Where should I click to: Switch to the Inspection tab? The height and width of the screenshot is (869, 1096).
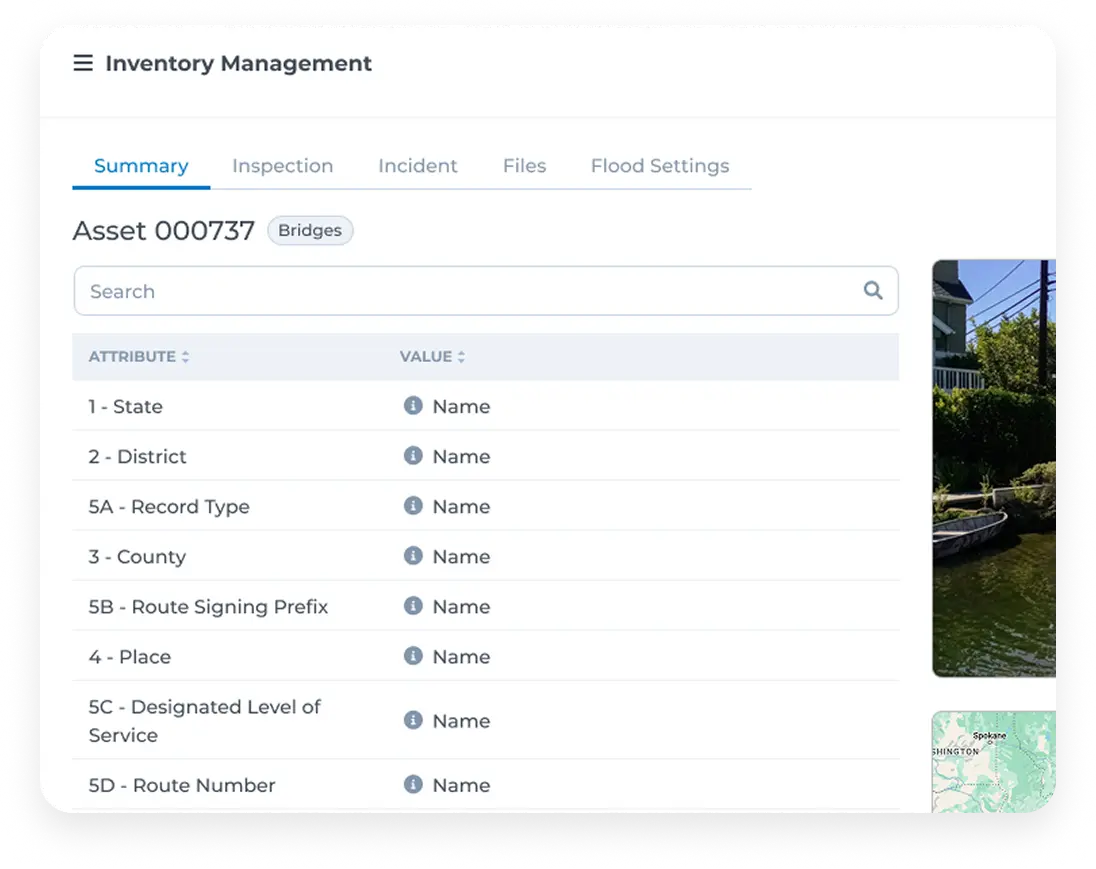pyautogui.click(x=282, y=165)
